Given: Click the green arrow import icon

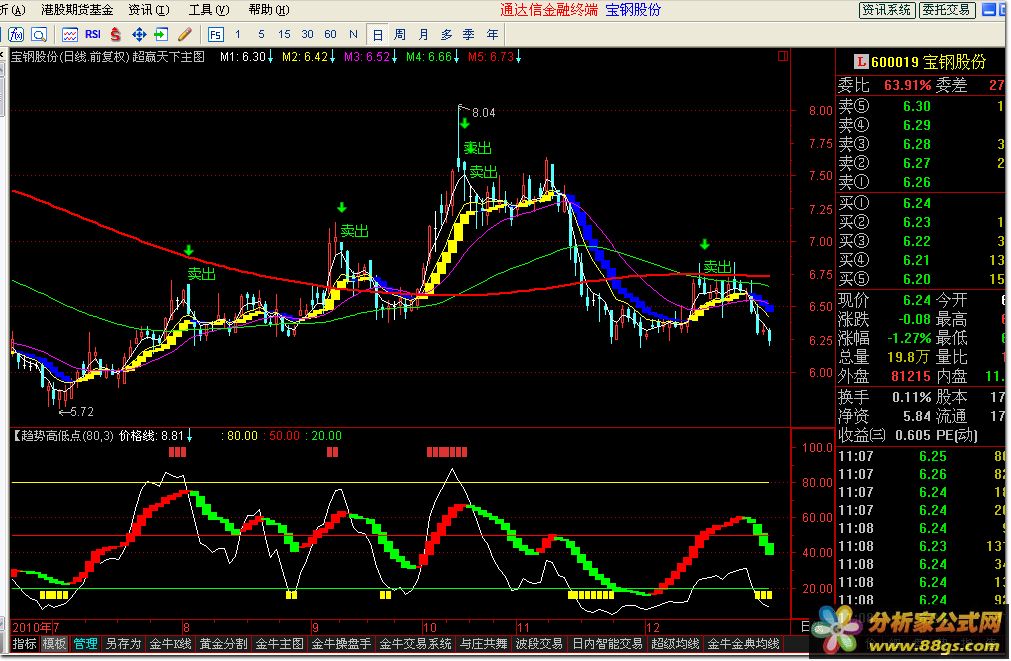Looking at the screenshot, I should coord(161,35).
